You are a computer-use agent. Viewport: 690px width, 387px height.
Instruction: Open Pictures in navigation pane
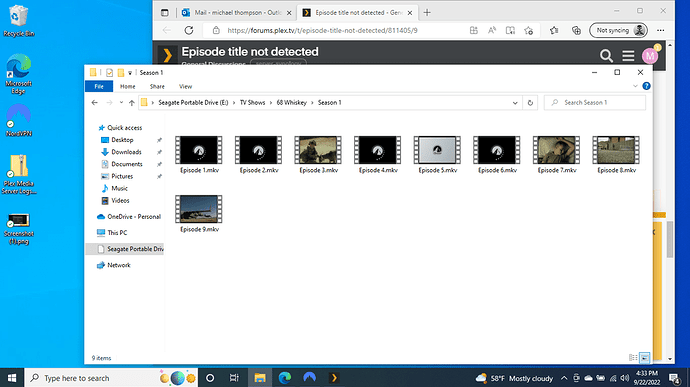[122, 176]
